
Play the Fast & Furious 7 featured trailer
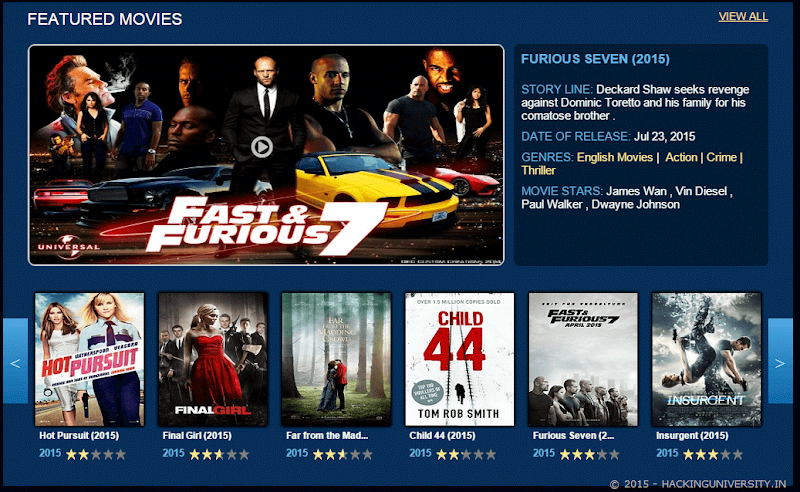click(x=262, y=147)
